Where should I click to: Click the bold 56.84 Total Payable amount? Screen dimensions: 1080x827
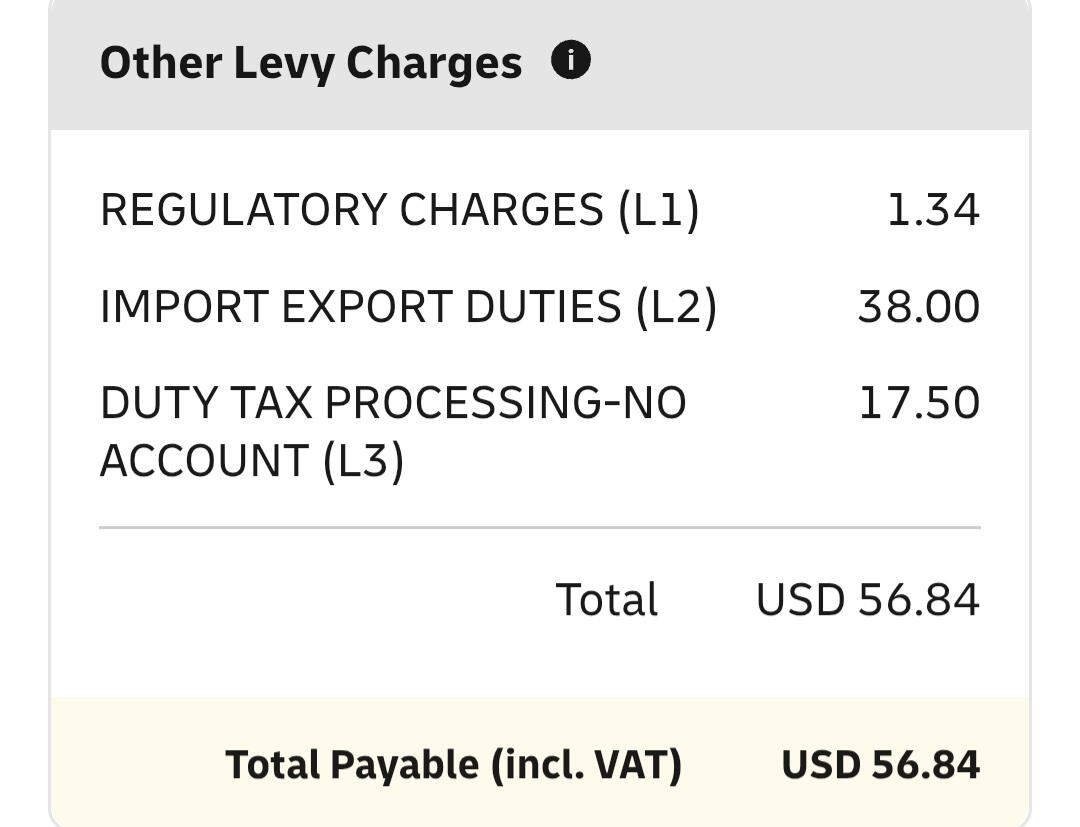(x=925, y=765)
